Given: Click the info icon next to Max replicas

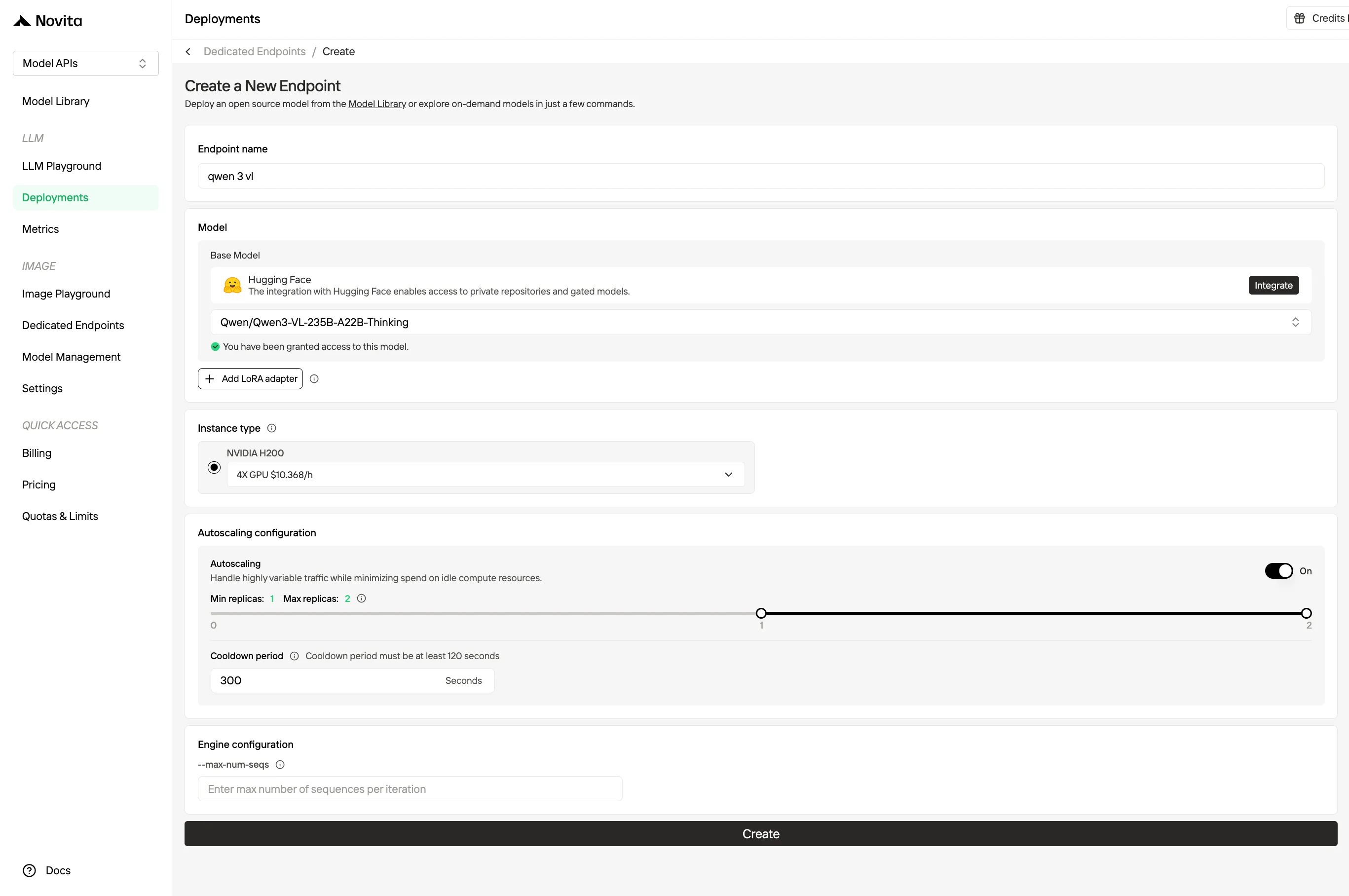Looking at the screenshot, I should point(361,598).
